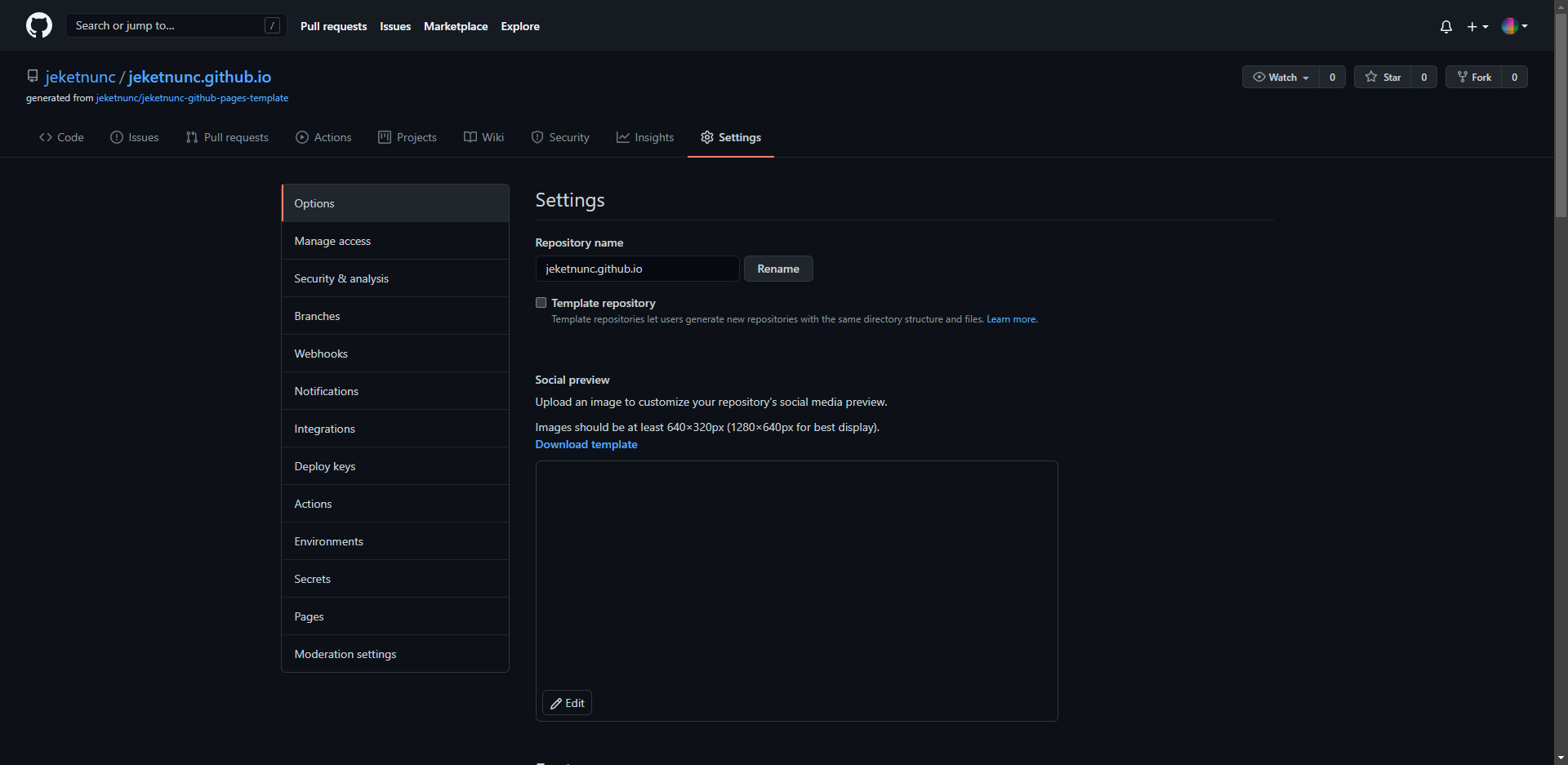Viewport: 1568px width, 765px height.
Task: Expand the Watch dropdown
Action: (1281, 77)
